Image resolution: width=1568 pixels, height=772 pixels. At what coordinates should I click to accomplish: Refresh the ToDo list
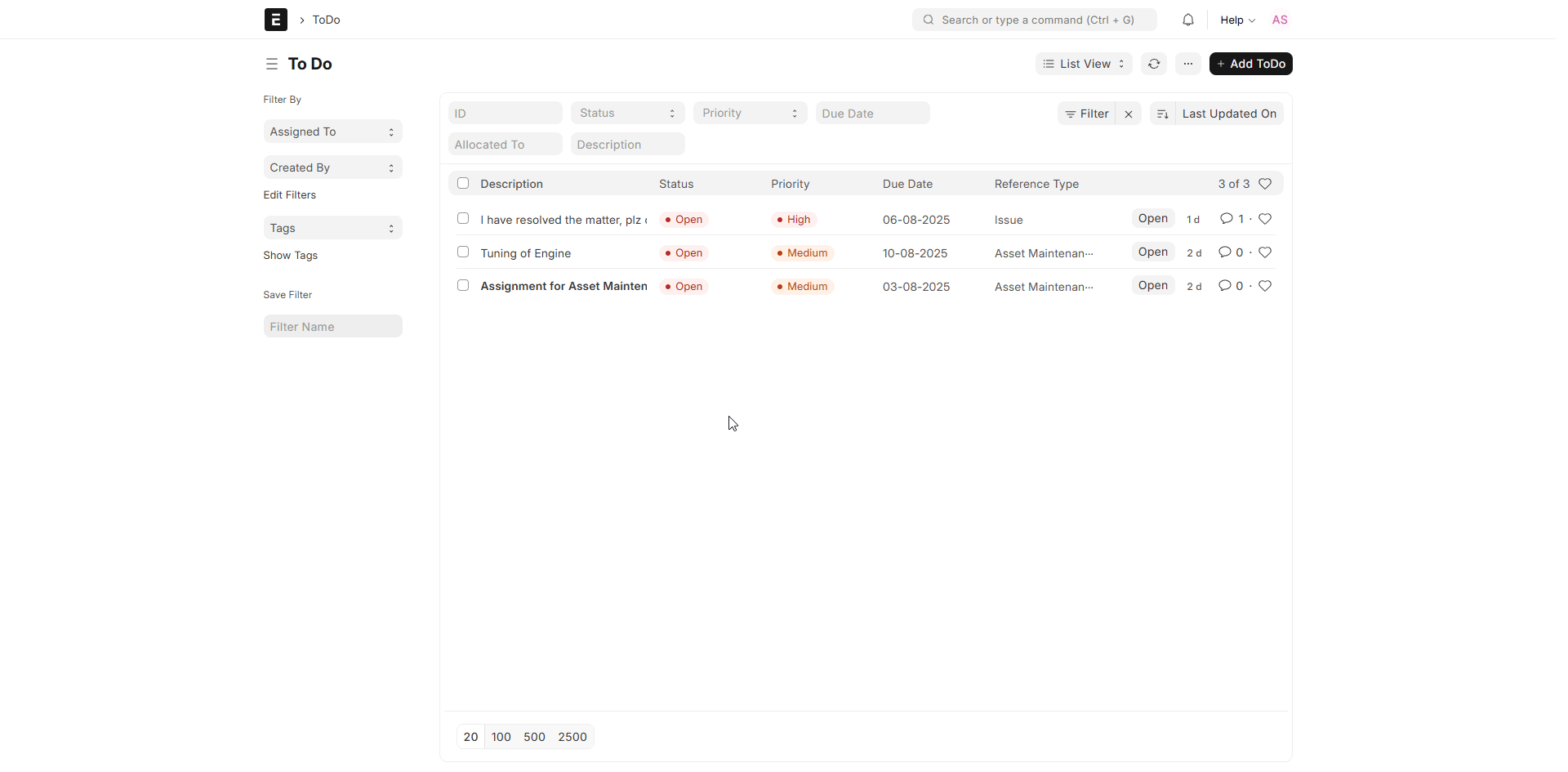tap(1154, 64)
